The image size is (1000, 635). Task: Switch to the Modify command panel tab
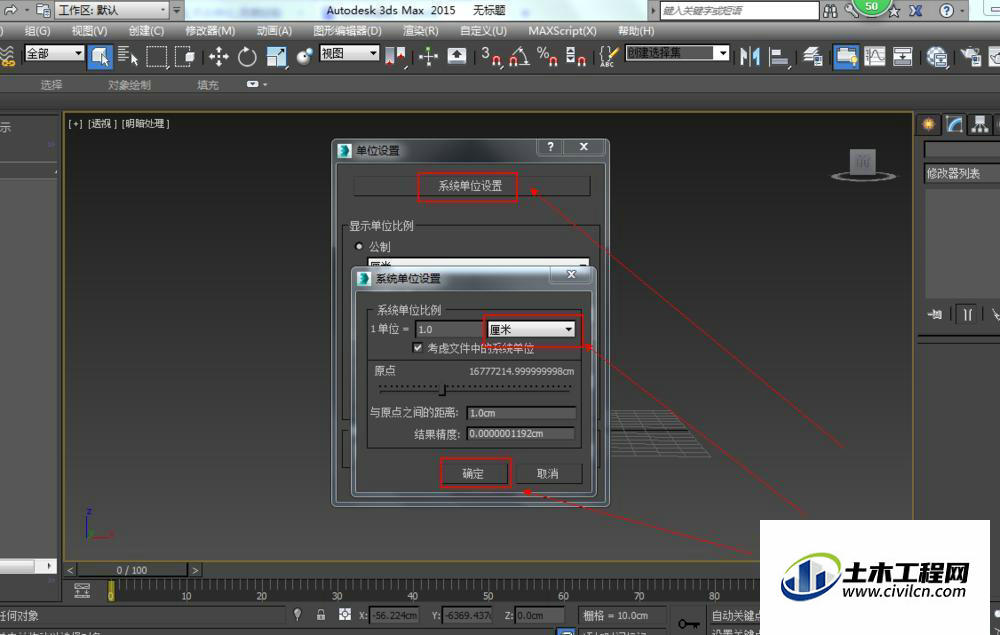coord(955,124)
